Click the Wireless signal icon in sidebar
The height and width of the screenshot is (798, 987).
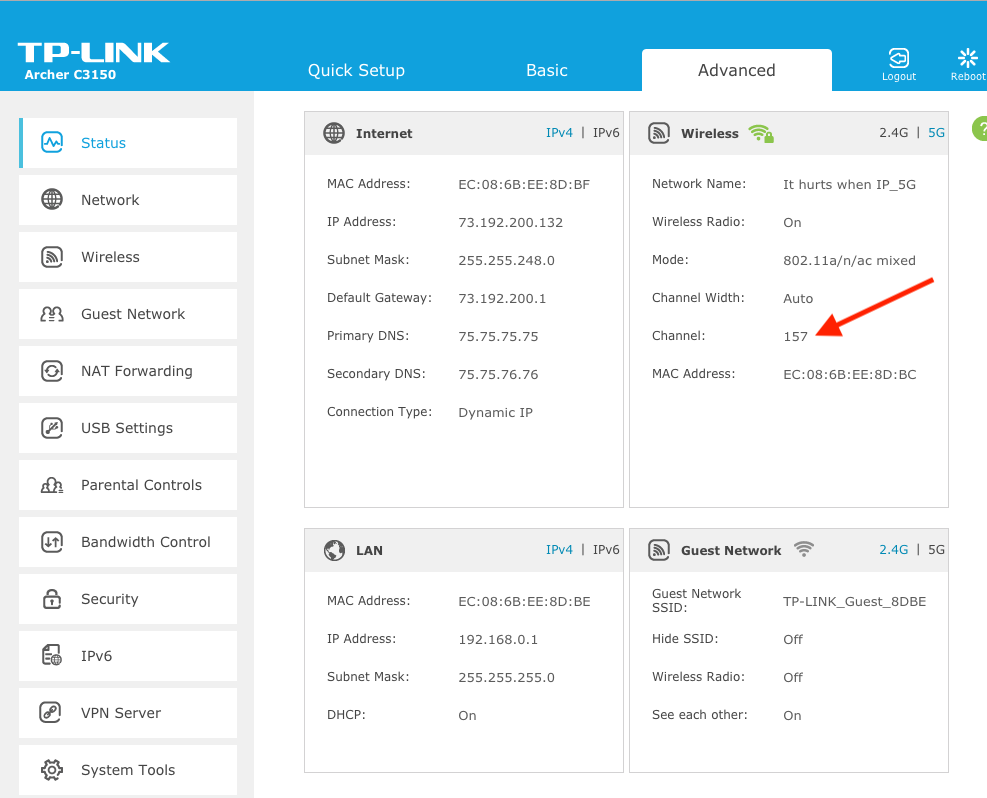point(52,257)
